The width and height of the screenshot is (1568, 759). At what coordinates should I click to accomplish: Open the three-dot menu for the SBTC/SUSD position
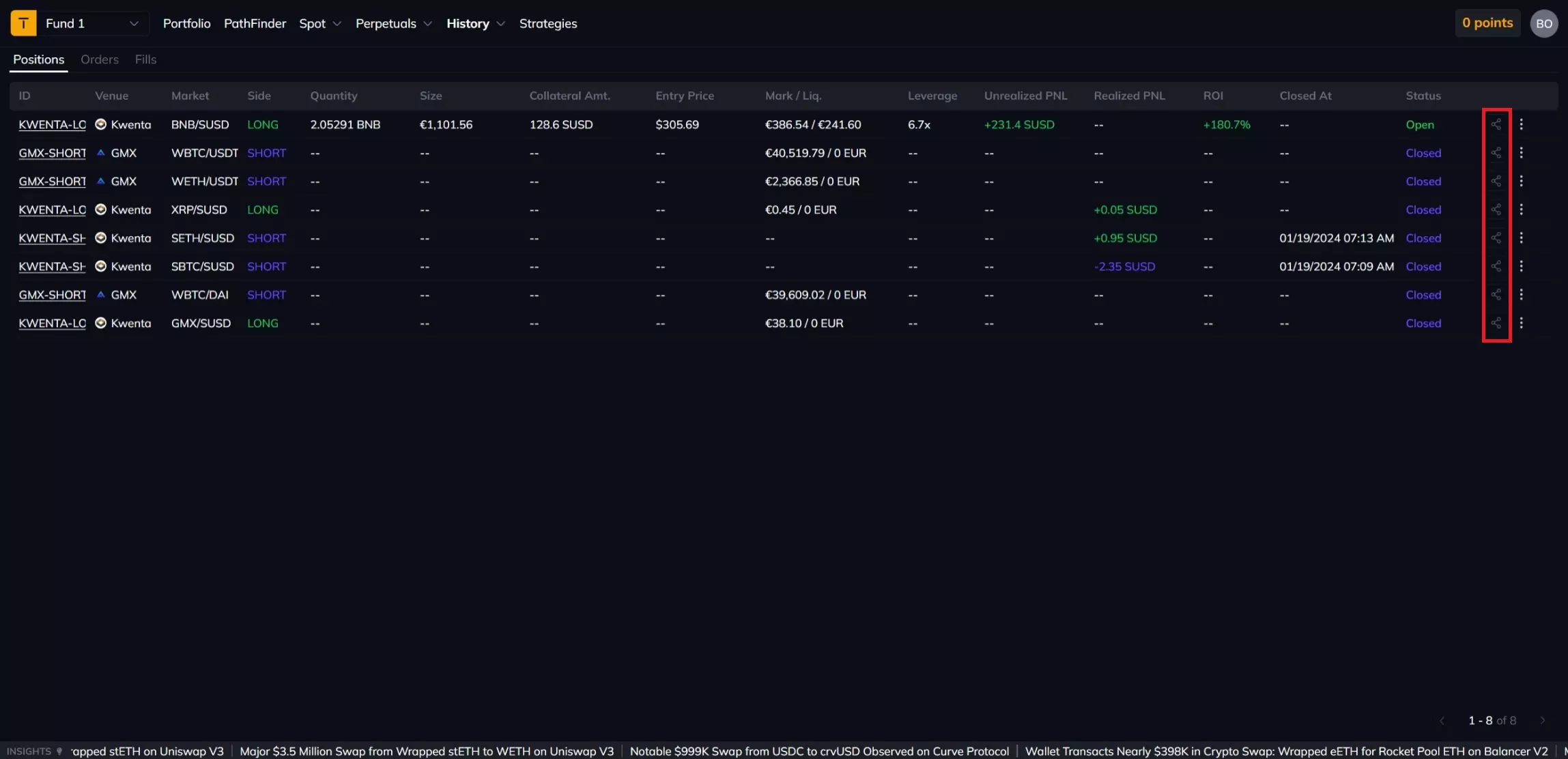coord(1521,266)
